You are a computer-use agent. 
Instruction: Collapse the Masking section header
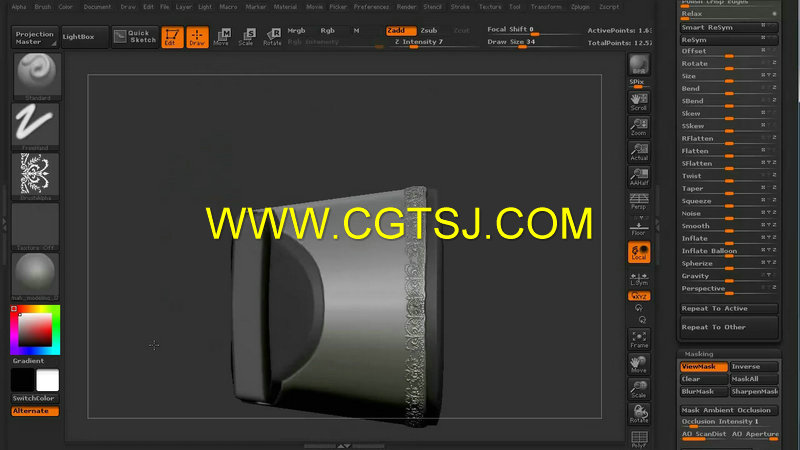[699, 354]
